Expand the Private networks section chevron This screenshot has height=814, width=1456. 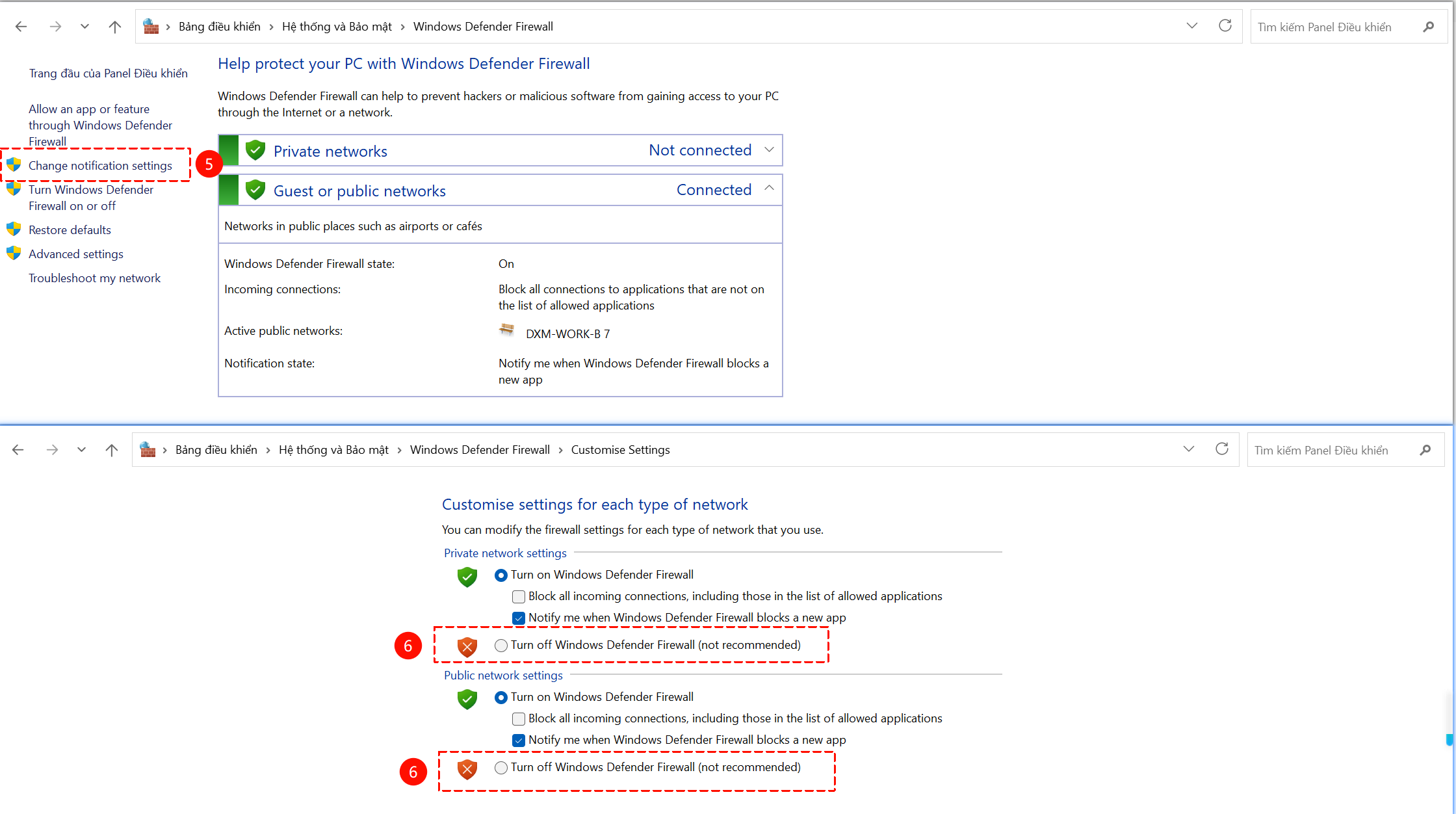[769, 150]
